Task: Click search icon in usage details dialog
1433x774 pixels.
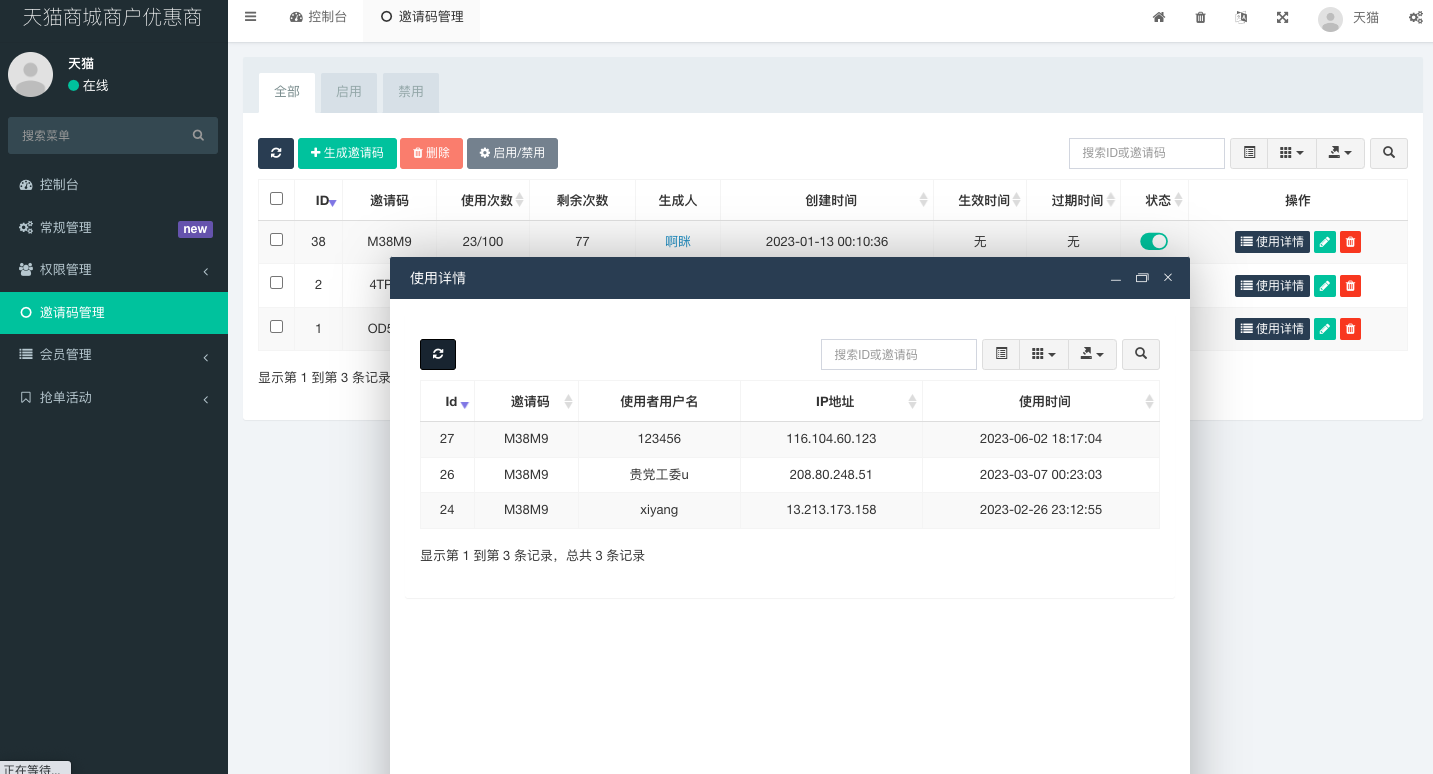Action: (x=1141, y=354)
